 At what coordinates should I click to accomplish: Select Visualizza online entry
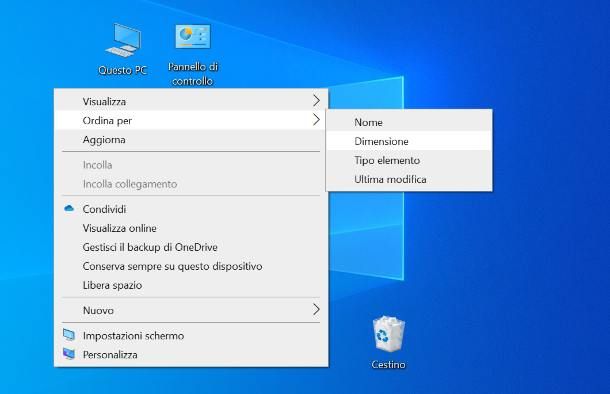[191, 228]
